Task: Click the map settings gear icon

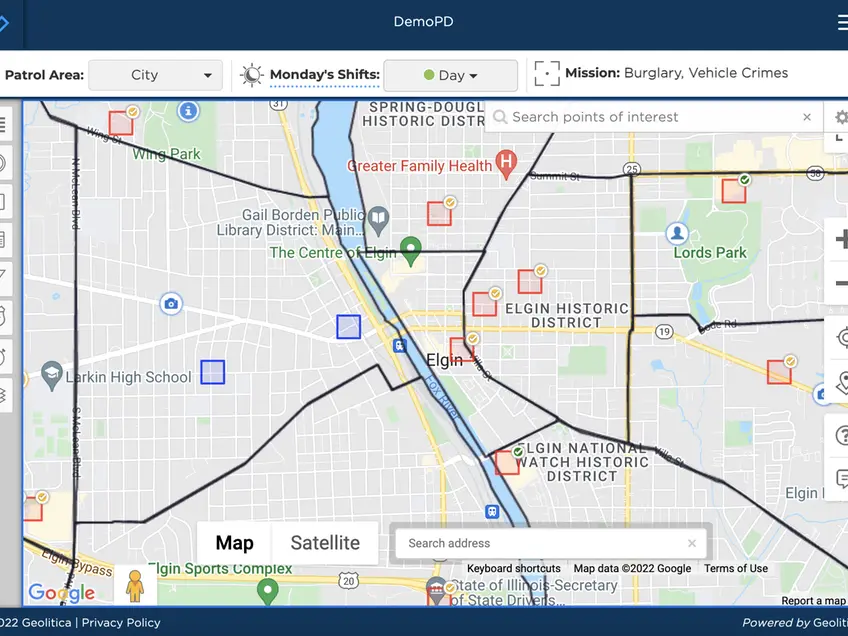Action: click(841, 118)
